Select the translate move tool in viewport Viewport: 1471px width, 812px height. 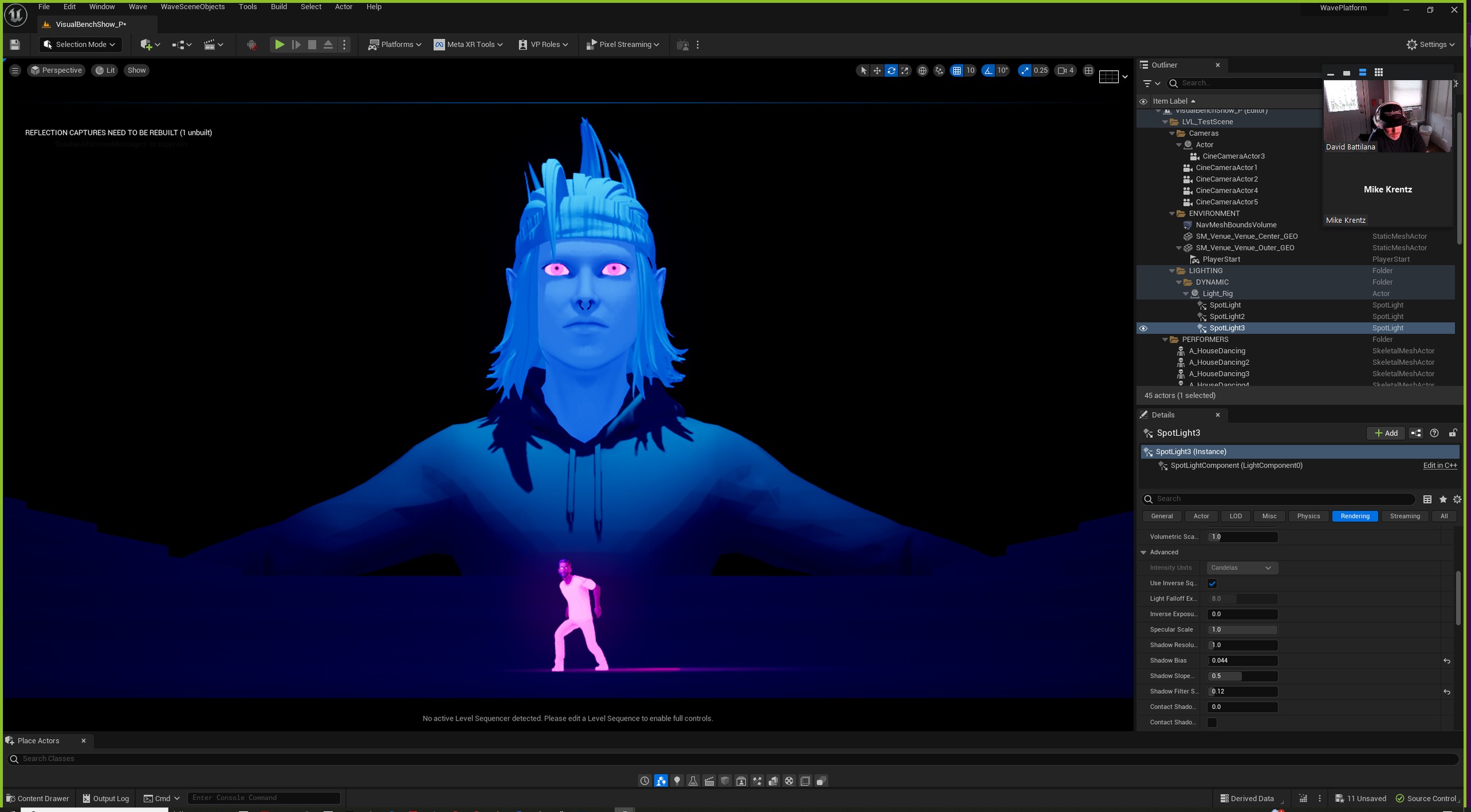click(x=877, y=71)
